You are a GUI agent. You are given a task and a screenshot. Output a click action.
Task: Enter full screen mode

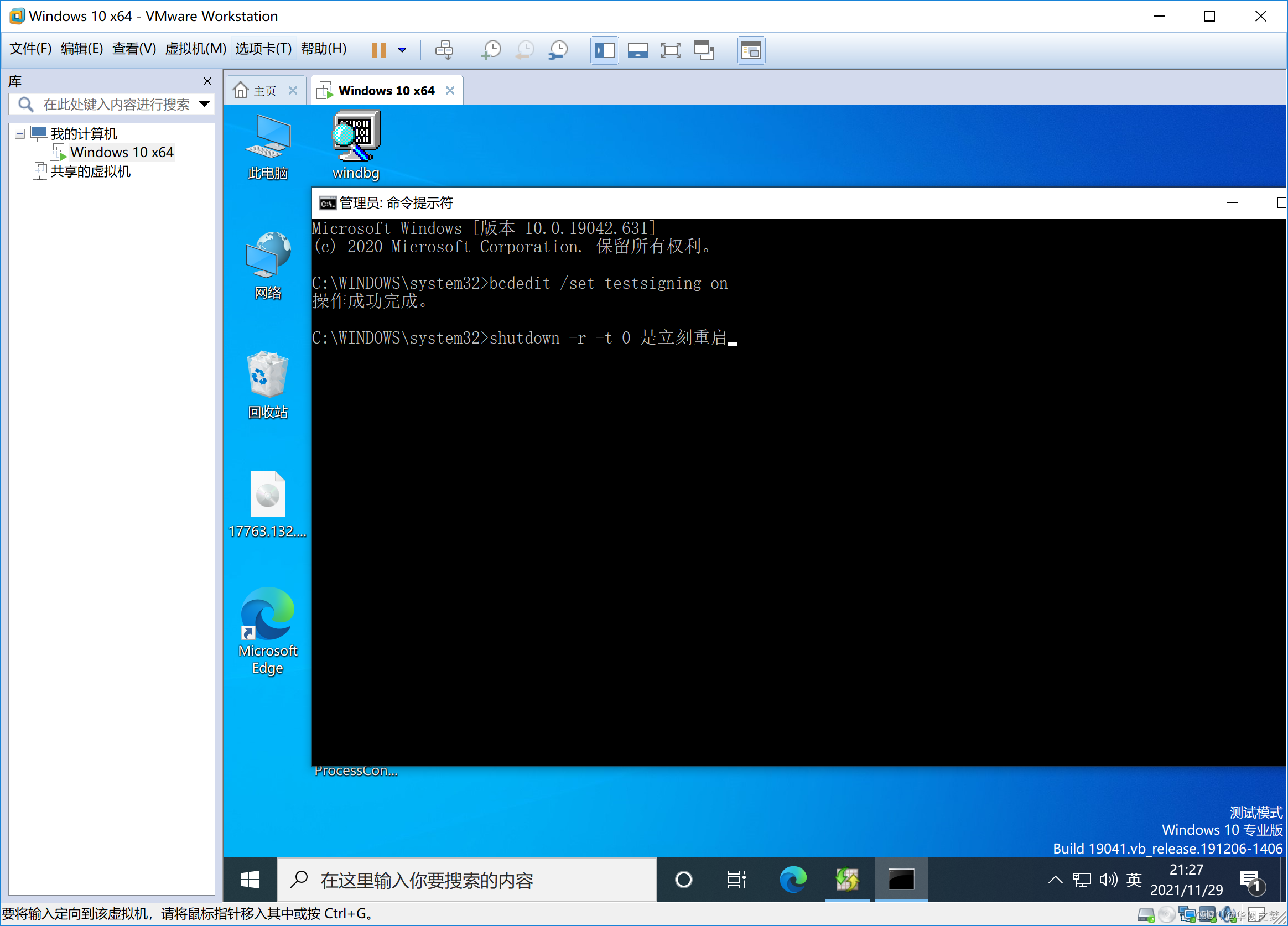tap(671, 50)
